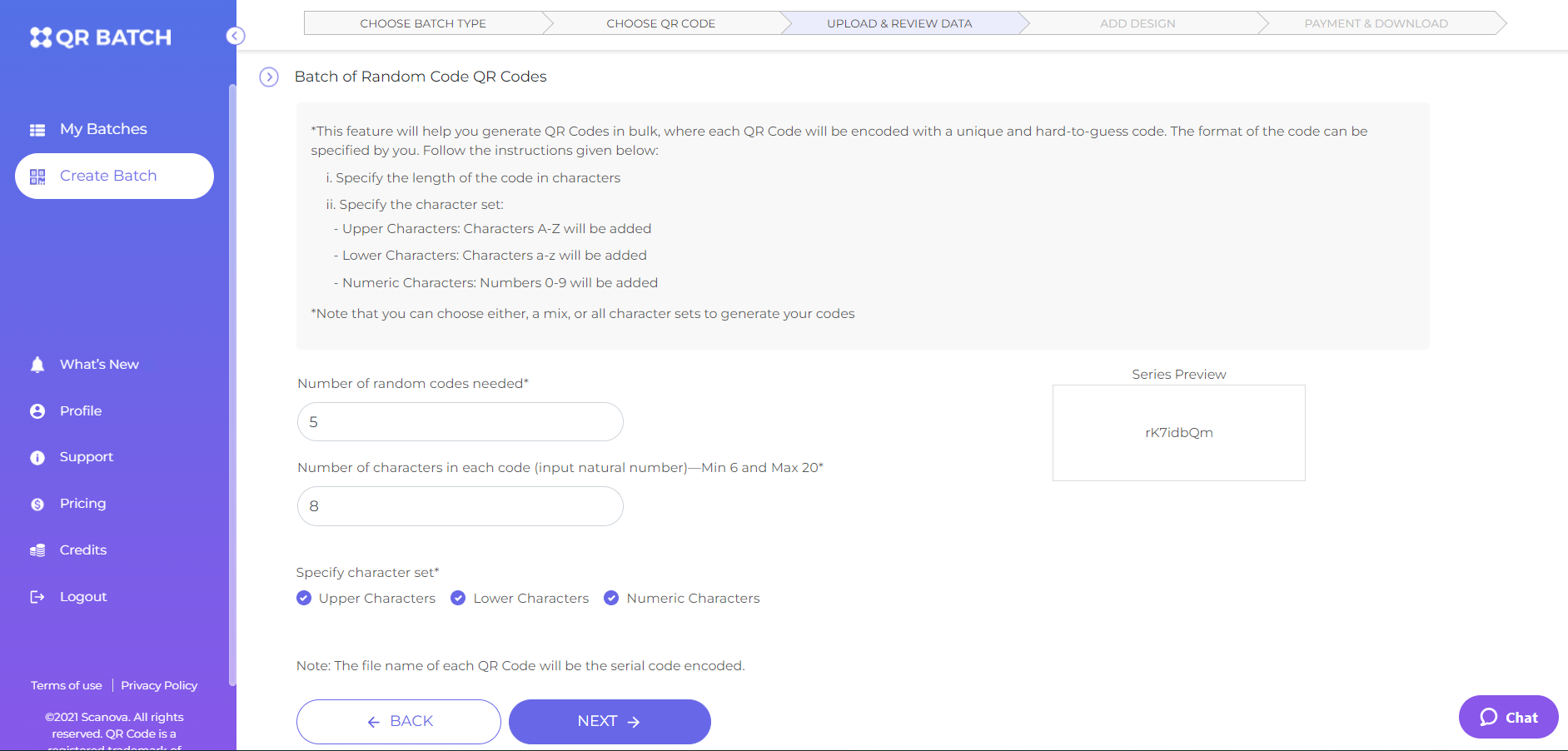1568x751 pixels.
Task: Go to Choose Batch Type step
Action: (423, 23)
